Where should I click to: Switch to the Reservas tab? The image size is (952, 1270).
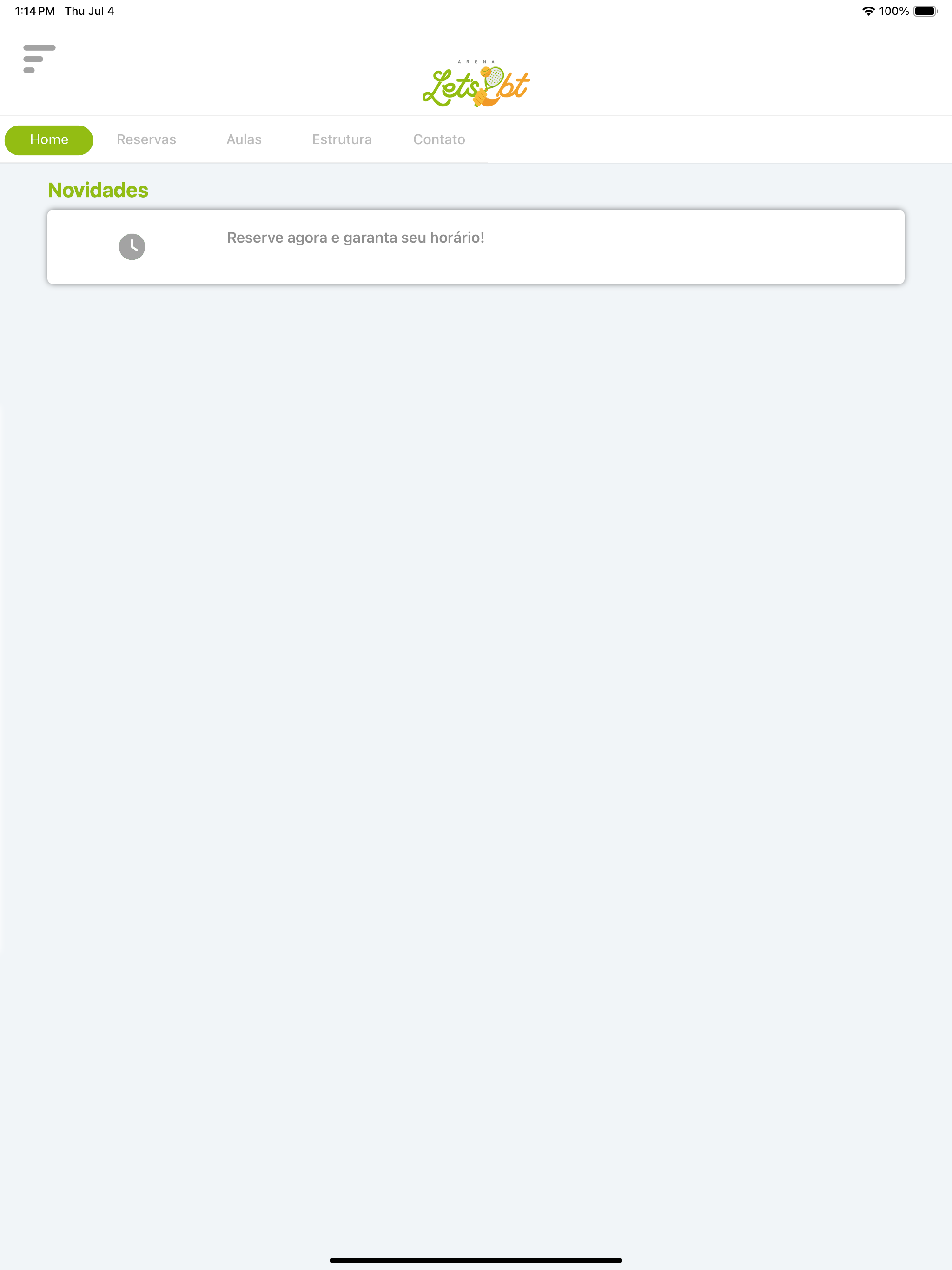pyautogui.click(x=146, y=139)
